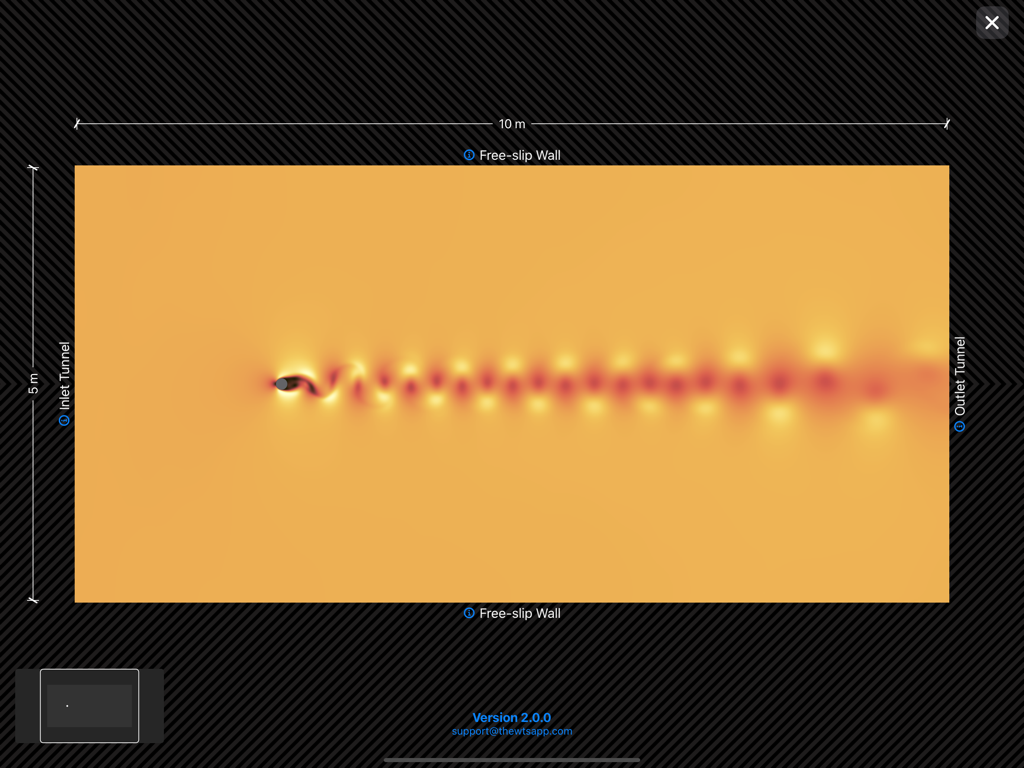Select the cylinder obstacle in the tunnel
The width and height of the screenshot is (1024, 768).
283,383
